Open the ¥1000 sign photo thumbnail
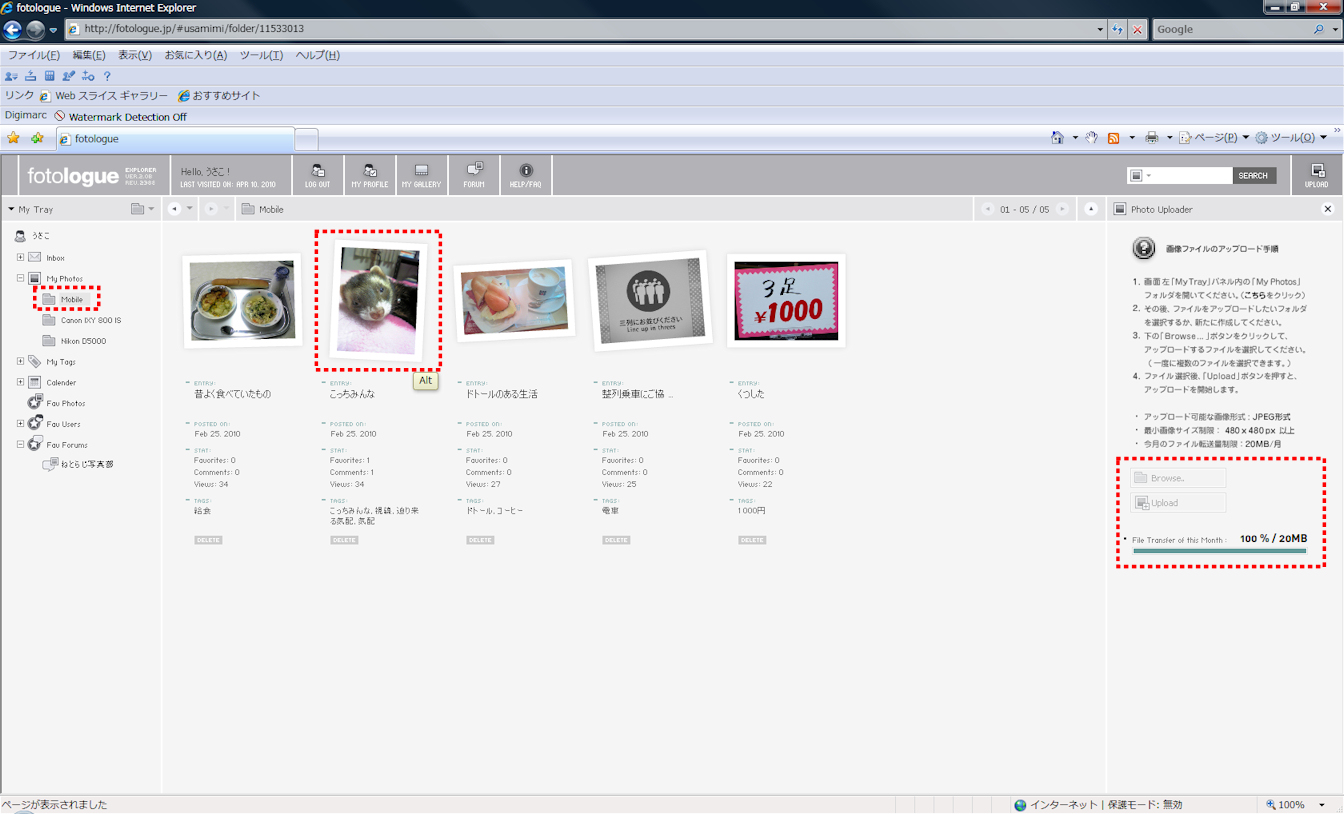 point(786,301)
